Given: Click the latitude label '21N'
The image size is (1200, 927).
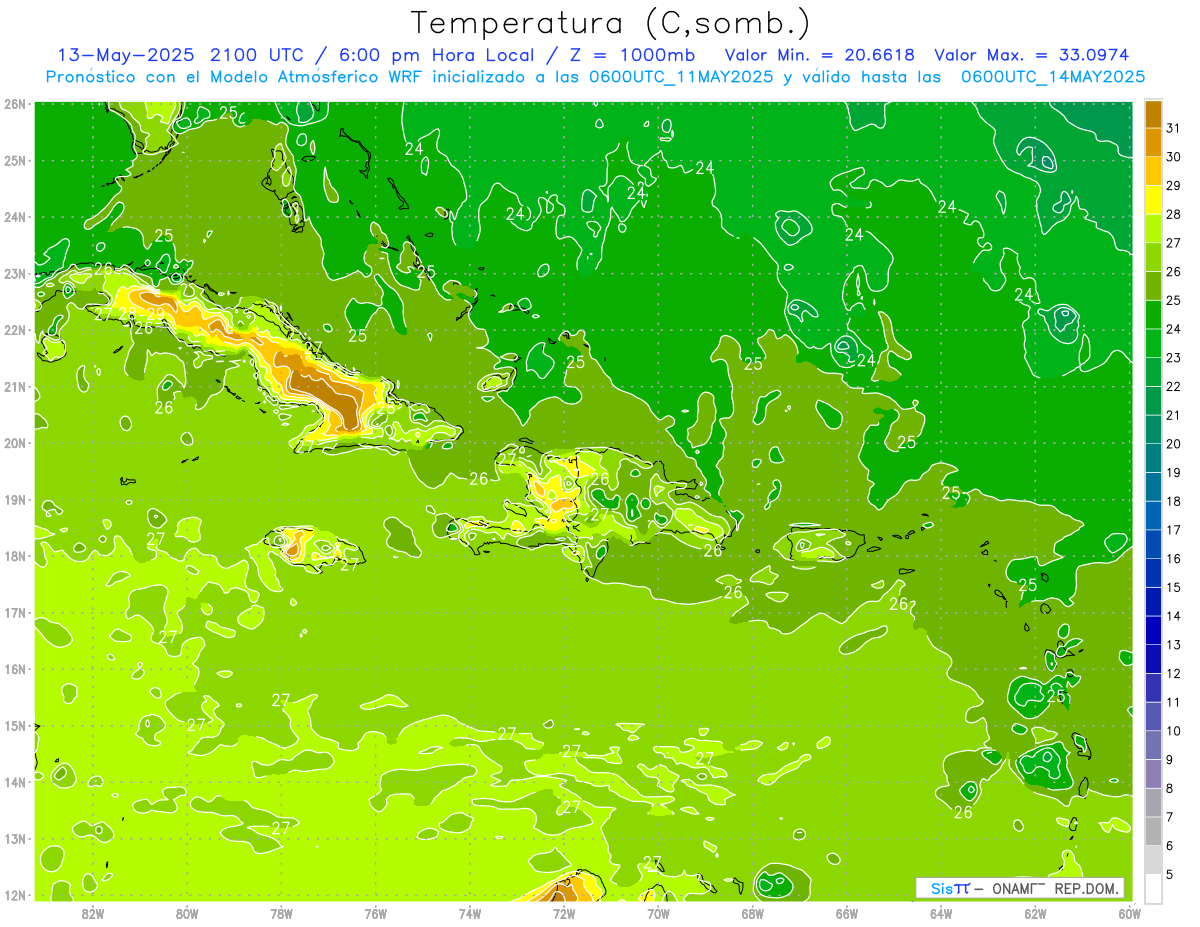Looking at the screenshot, I should (x=15, y=386).
